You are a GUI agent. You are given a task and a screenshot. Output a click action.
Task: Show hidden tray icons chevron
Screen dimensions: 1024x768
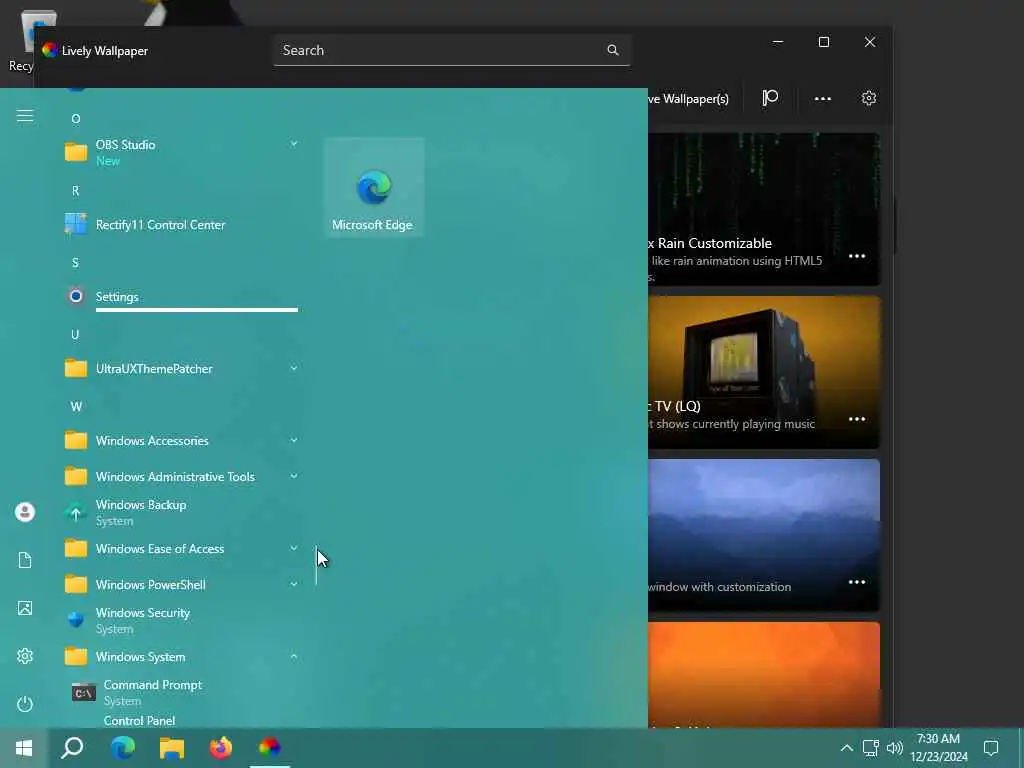[846, 748]
